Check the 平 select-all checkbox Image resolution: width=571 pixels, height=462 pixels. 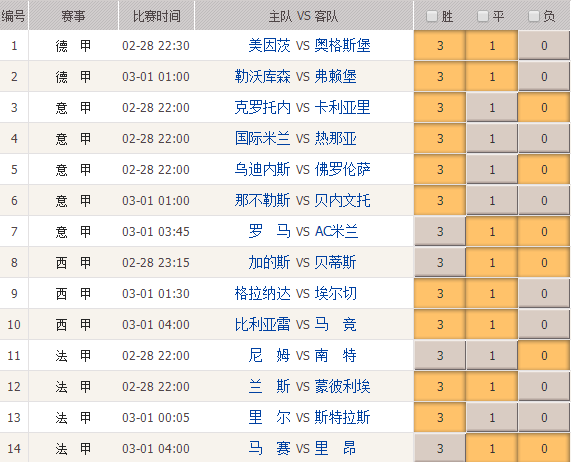(483, 16)
